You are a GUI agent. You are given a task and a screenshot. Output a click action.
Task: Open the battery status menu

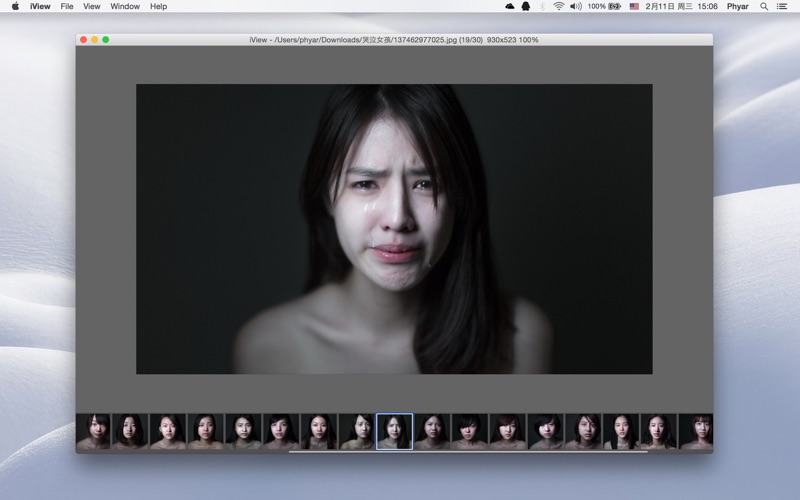(615, 6)
